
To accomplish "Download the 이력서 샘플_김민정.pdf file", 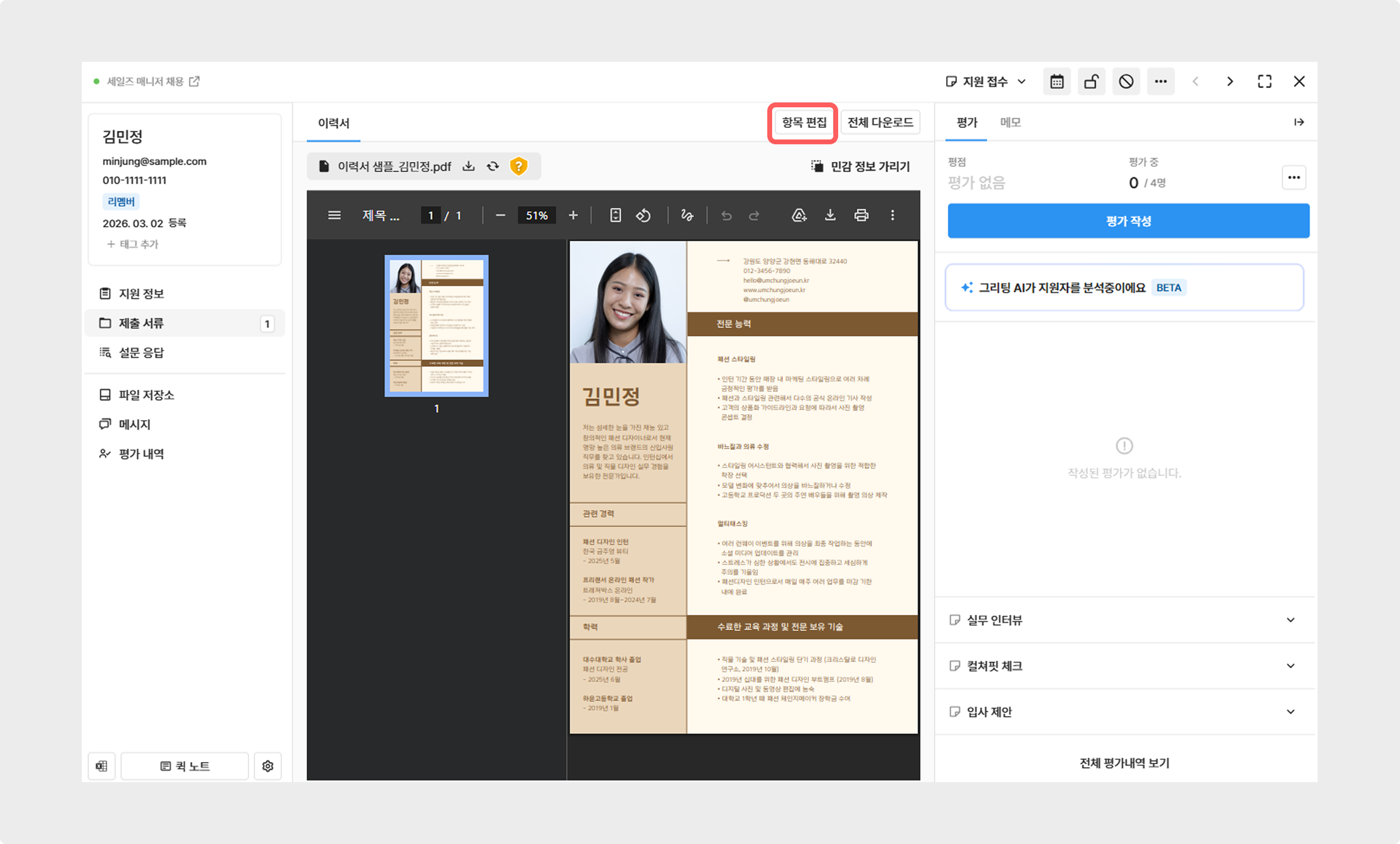I will (x=468, y=166).
